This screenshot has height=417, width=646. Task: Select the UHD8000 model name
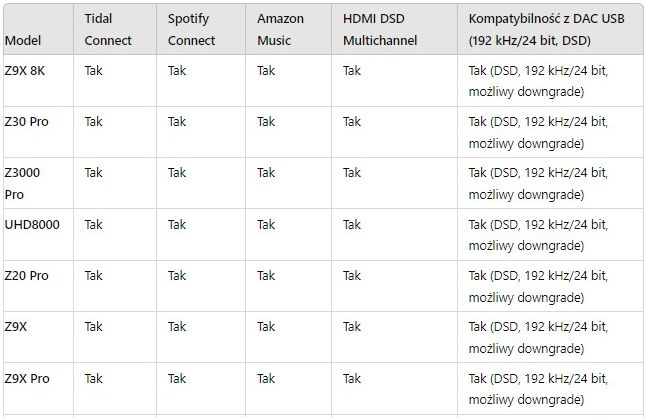pos(32,225)
